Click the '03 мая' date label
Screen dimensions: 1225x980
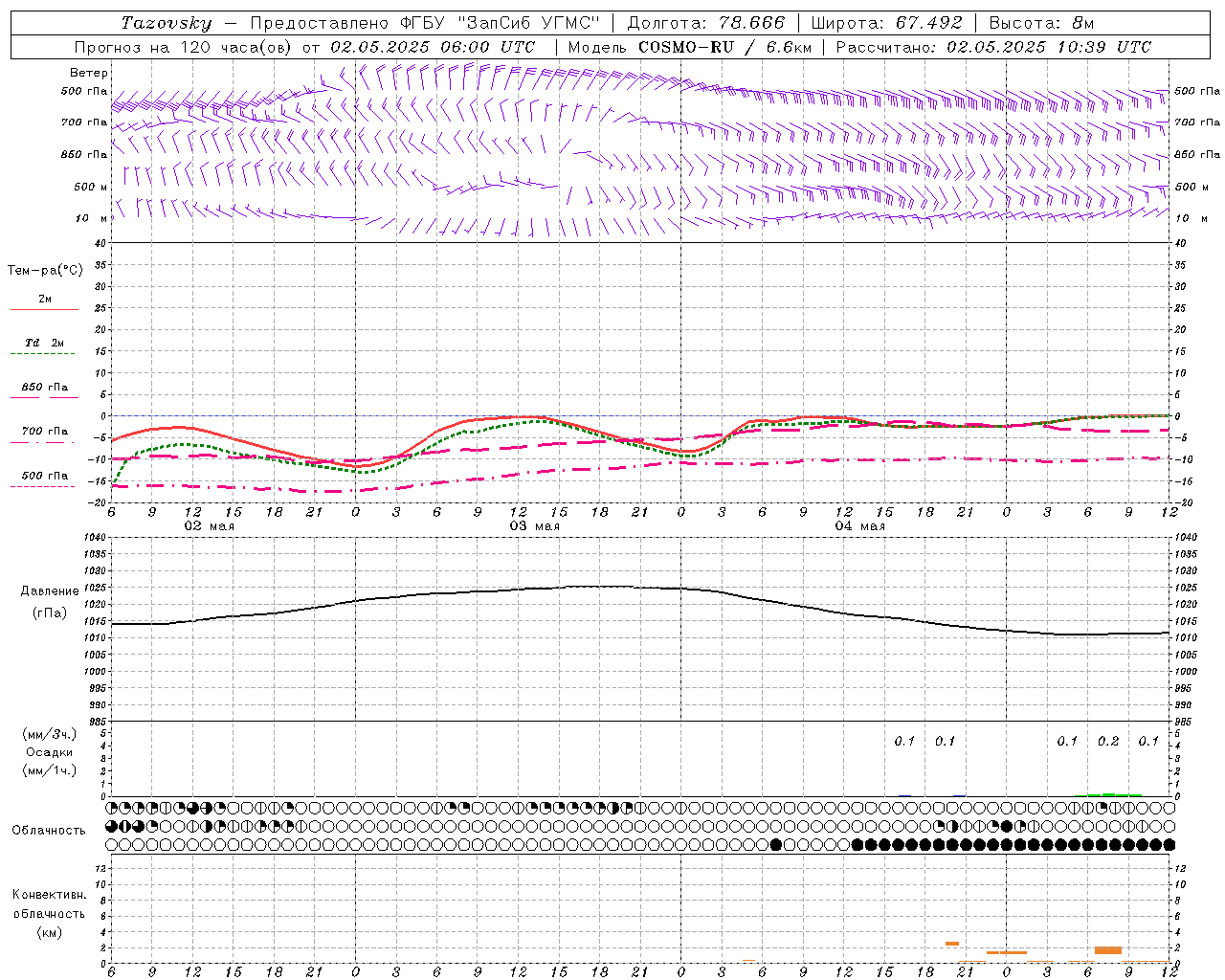pos(535,526)
